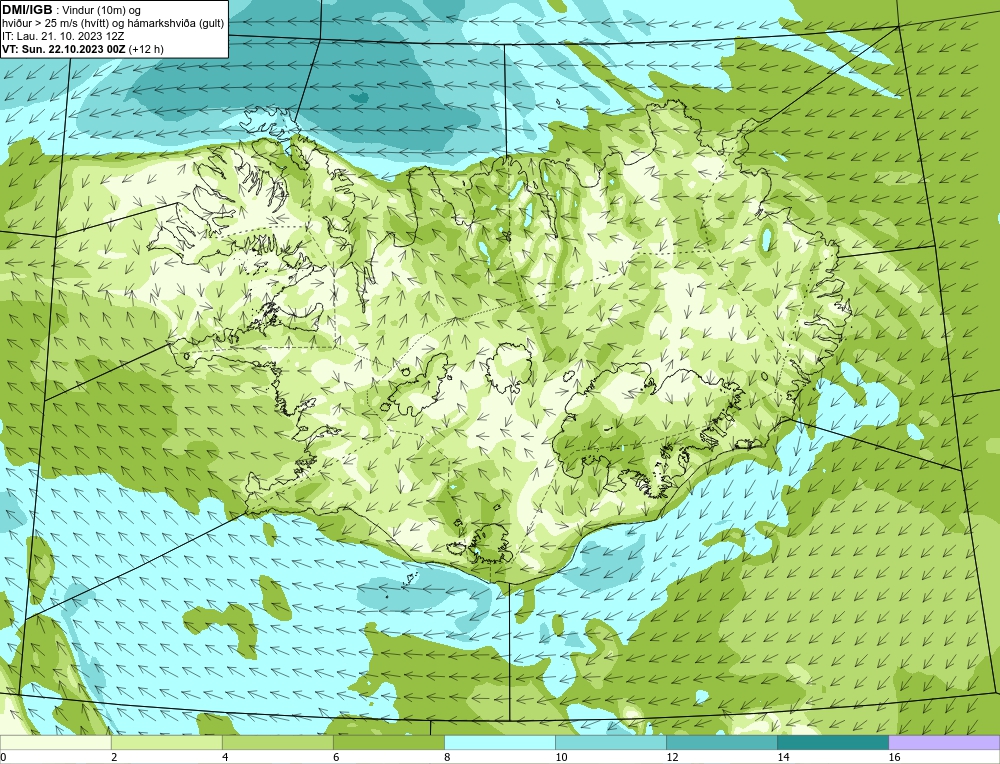Click the 10–12 m/s turquoise legend swatch

coord(610,742)
